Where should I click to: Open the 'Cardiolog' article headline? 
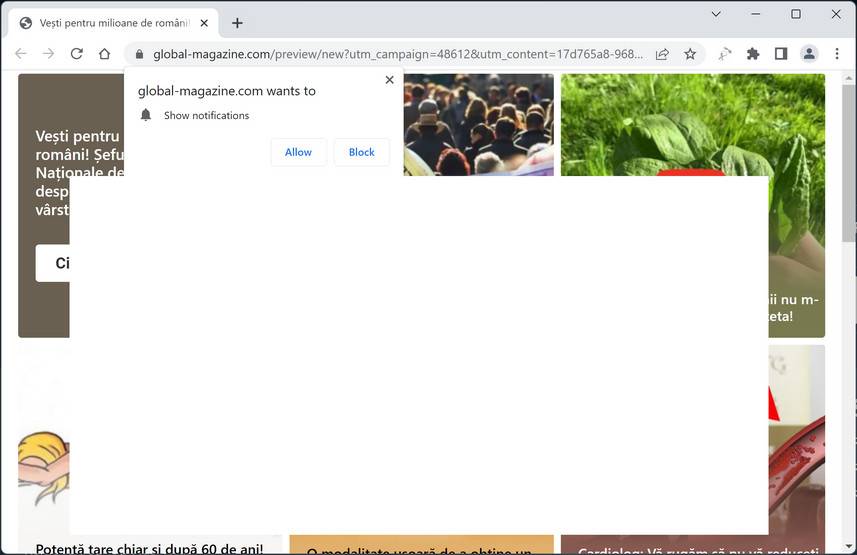coord(698,551)
